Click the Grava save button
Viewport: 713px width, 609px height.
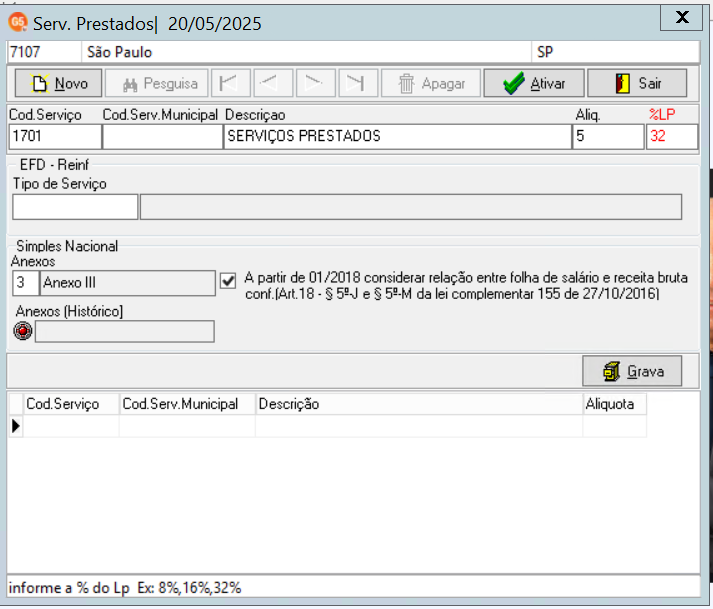pos(632,371)
